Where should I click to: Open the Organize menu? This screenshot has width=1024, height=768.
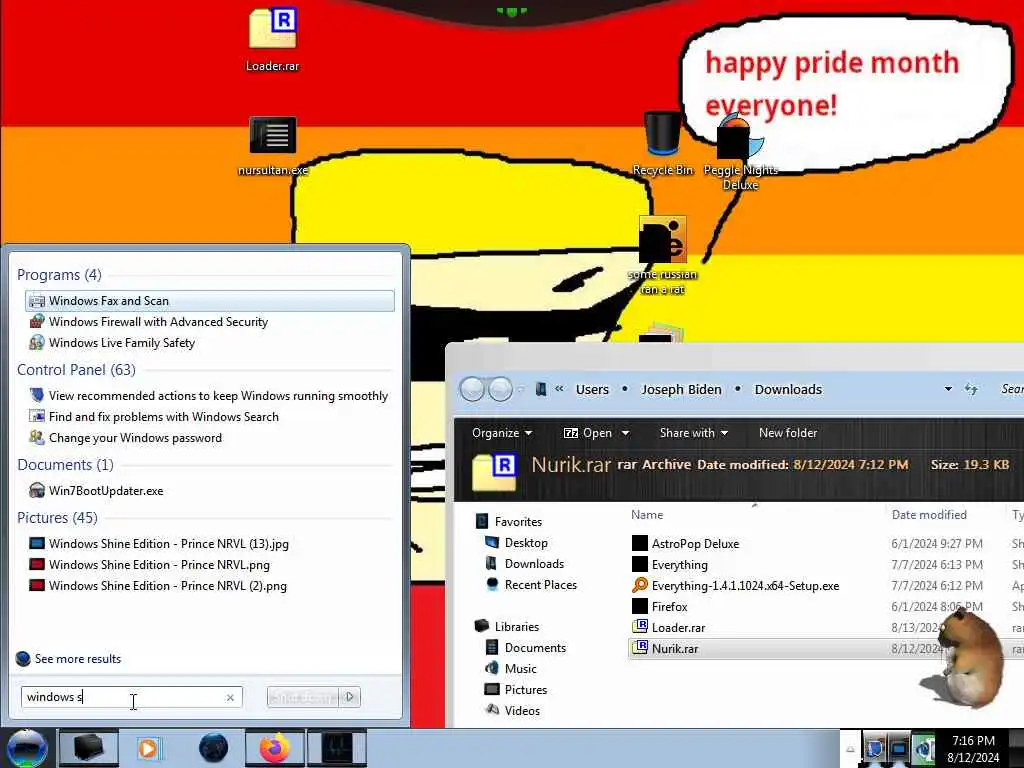pyautogui.click(x=502, y=432)
